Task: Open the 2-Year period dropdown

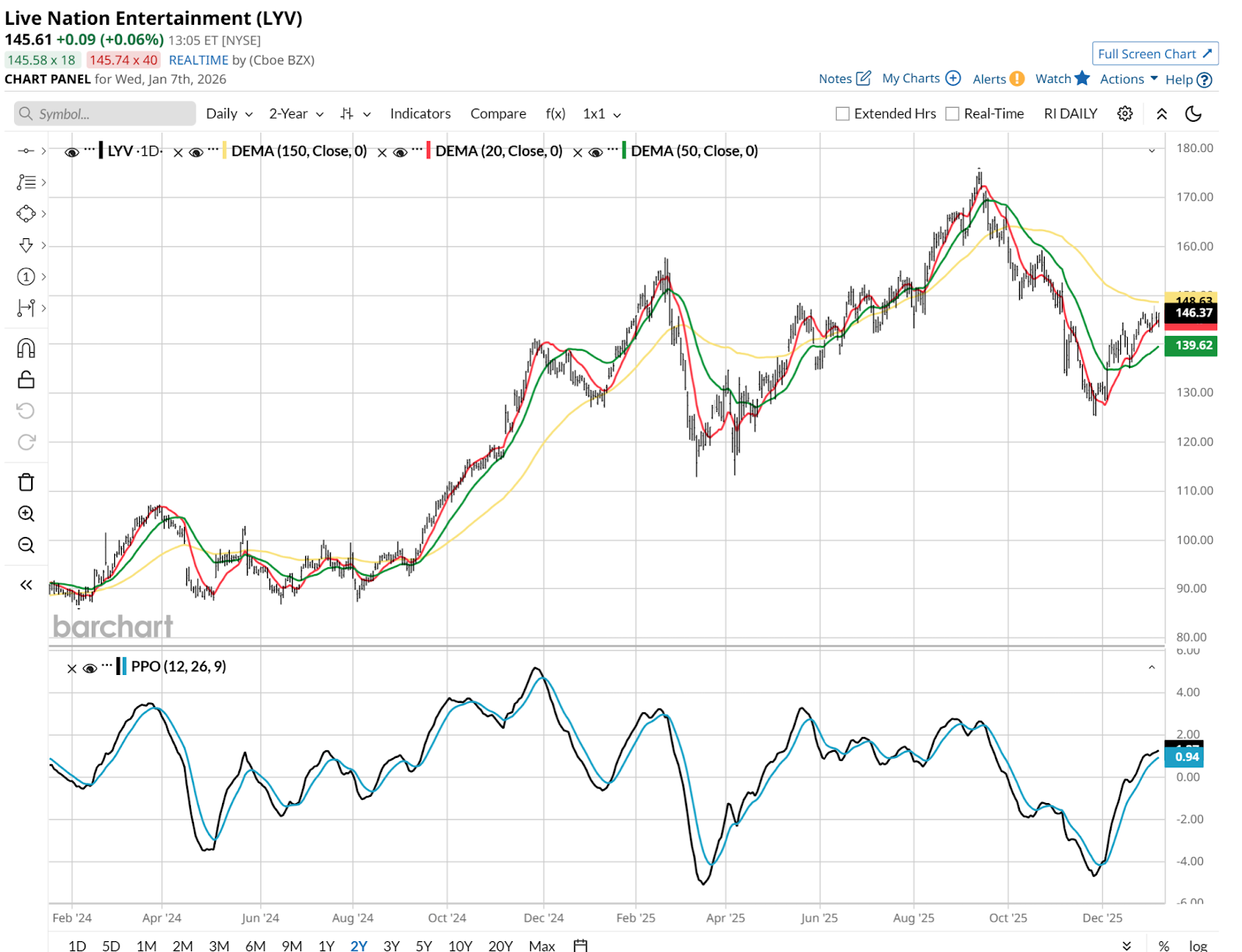Action: (296, 114)
